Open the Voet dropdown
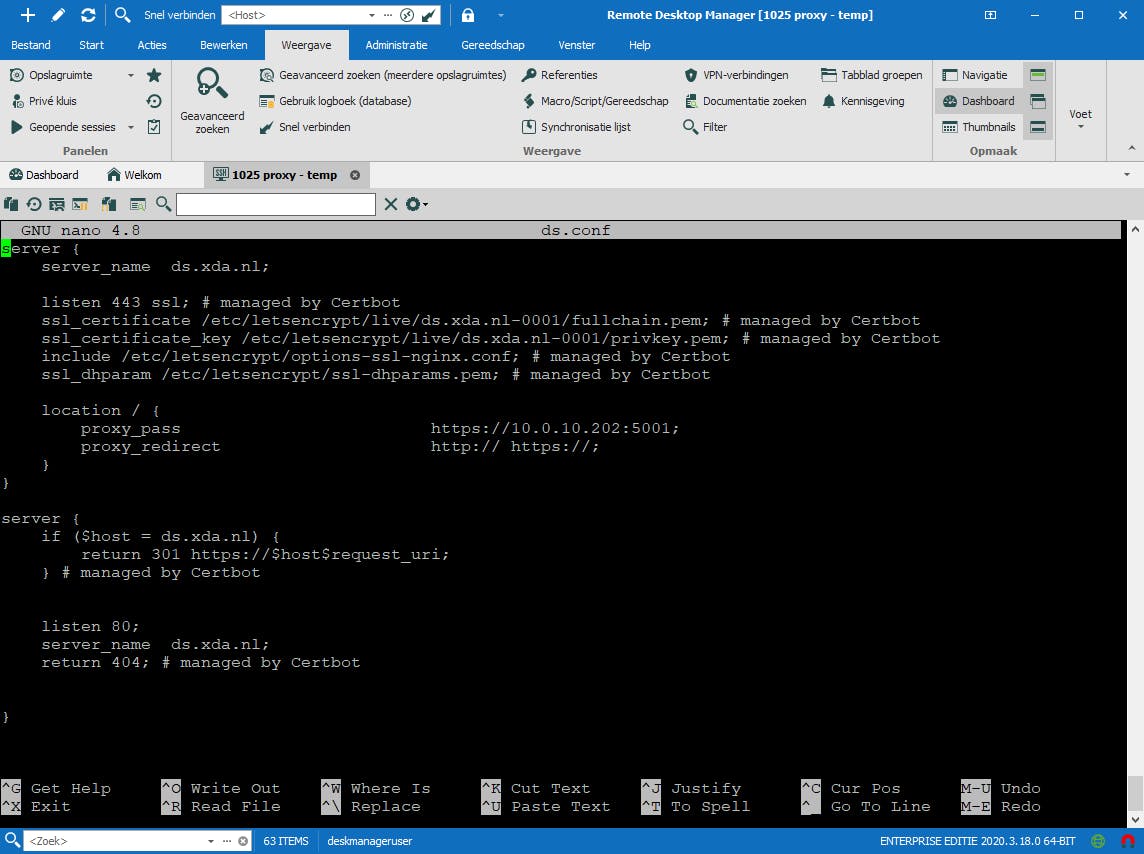The width and height of the screenshot is (1144, 854). pyautogui.click(x=1081, y=119)
